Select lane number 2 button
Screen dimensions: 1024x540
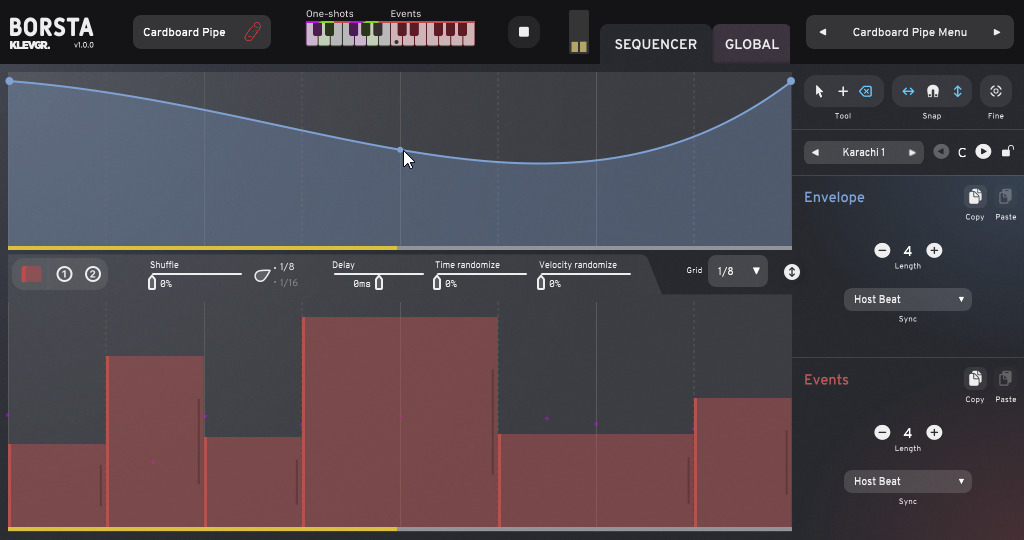[93, 274]
